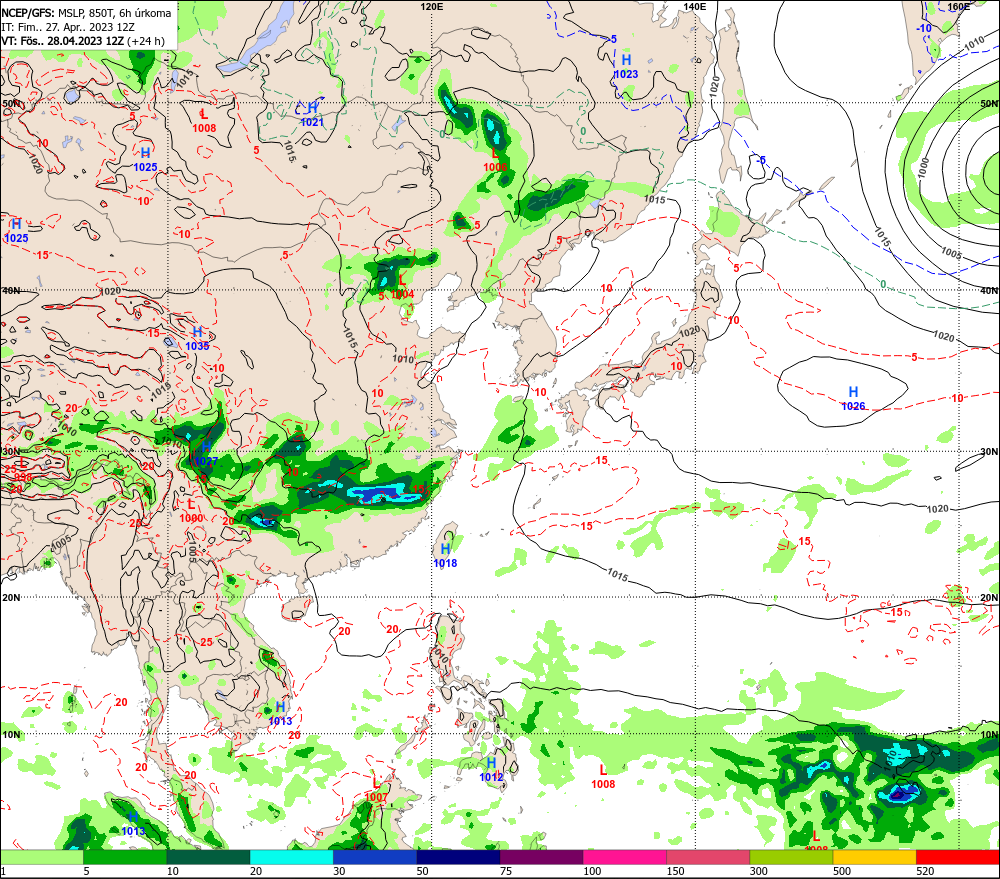Choose the magenta 100 mm legend swatch
Screen dimensions: 1000x879
[625, 857]
